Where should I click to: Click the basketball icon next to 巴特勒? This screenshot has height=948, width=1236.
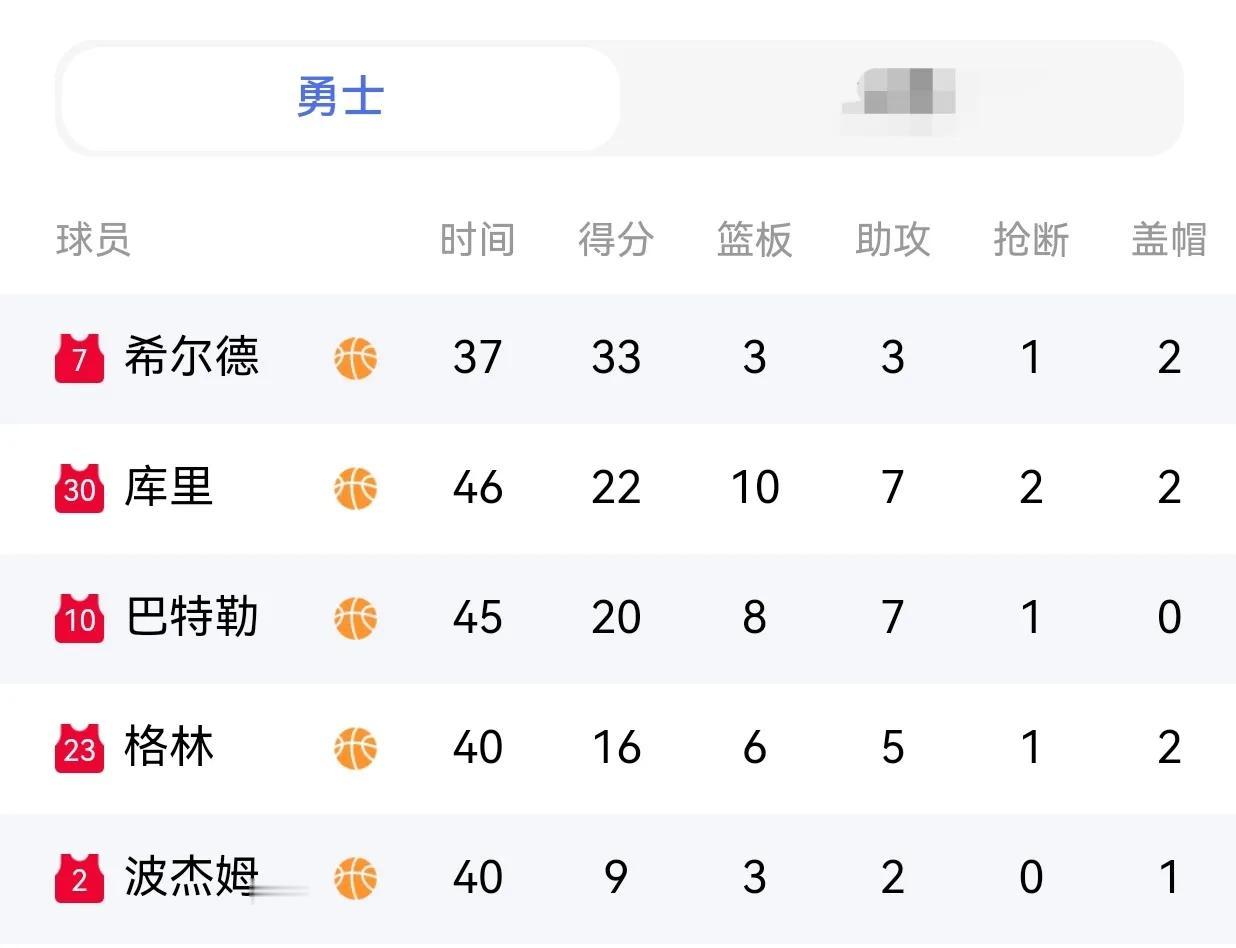(355, 618)
